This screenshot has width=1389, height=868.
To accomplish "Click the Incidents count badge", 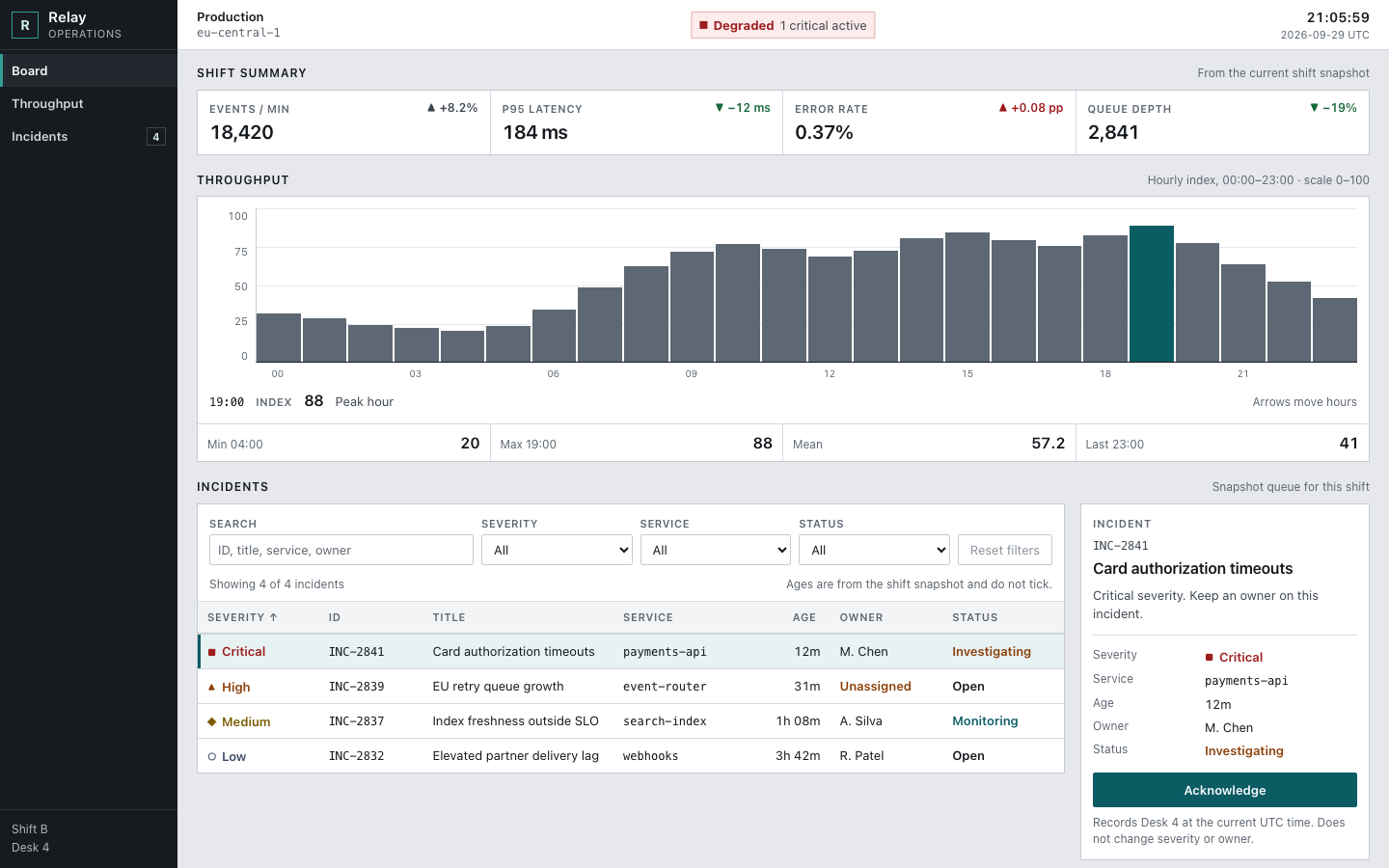I will click(x=156, y=137).
